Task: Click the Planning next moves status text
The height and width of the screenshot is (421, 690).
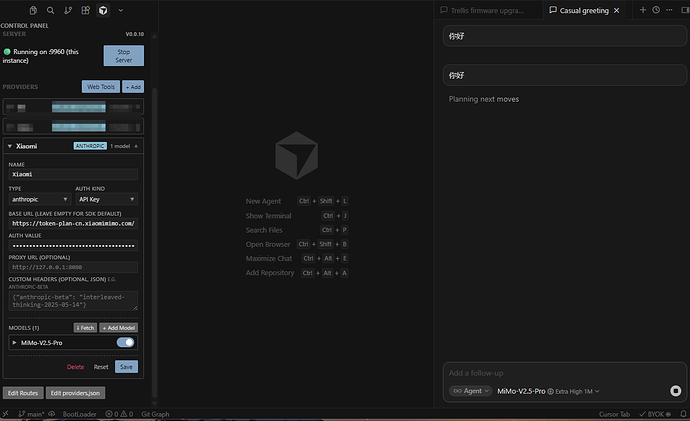Action: point(484,99)
